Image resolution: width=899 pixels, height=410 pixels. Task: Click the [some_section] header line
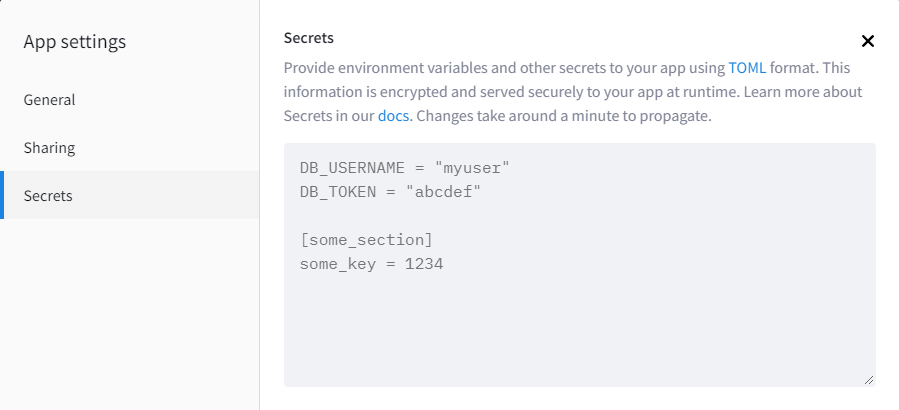pyautogui.click(x=366, y=240)
